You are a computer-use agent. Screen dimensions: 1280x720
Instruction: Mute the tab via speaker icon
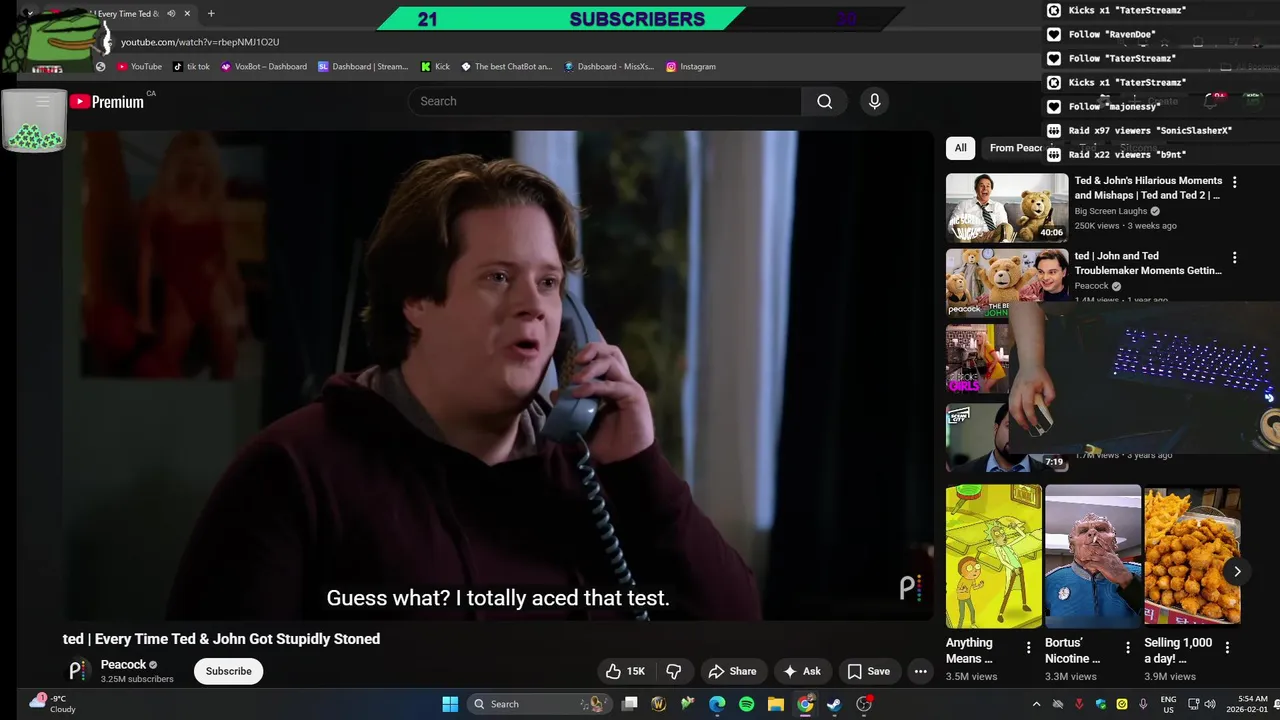click(x=171, y=14)
